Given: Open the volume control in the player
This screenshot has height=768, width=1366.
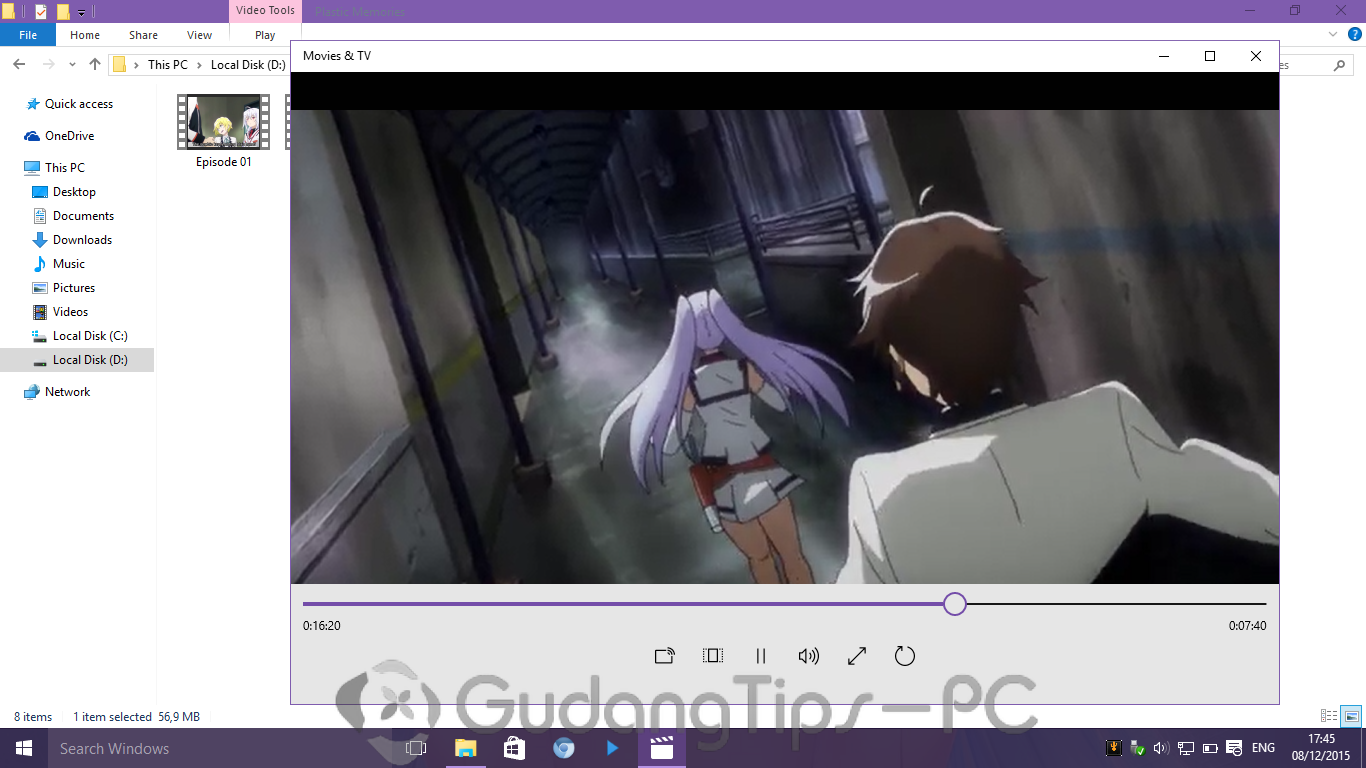Looking at the screenshot, I should pos(809,656).
